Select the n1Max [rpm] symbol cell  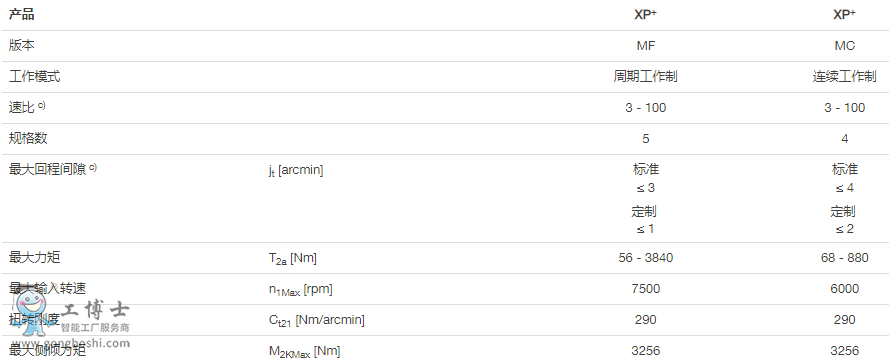[x=300, y=290]
